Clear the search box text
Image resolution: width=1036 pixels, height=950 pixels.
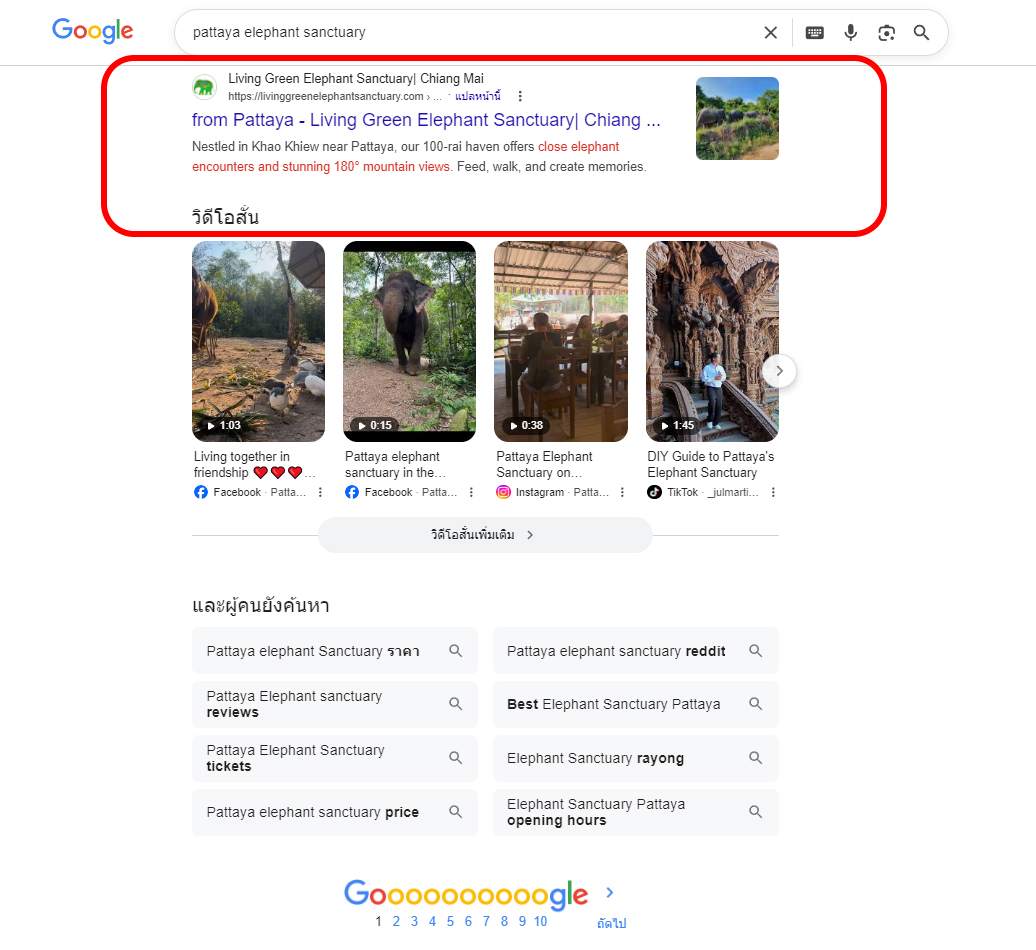click(x=770, y=32)
